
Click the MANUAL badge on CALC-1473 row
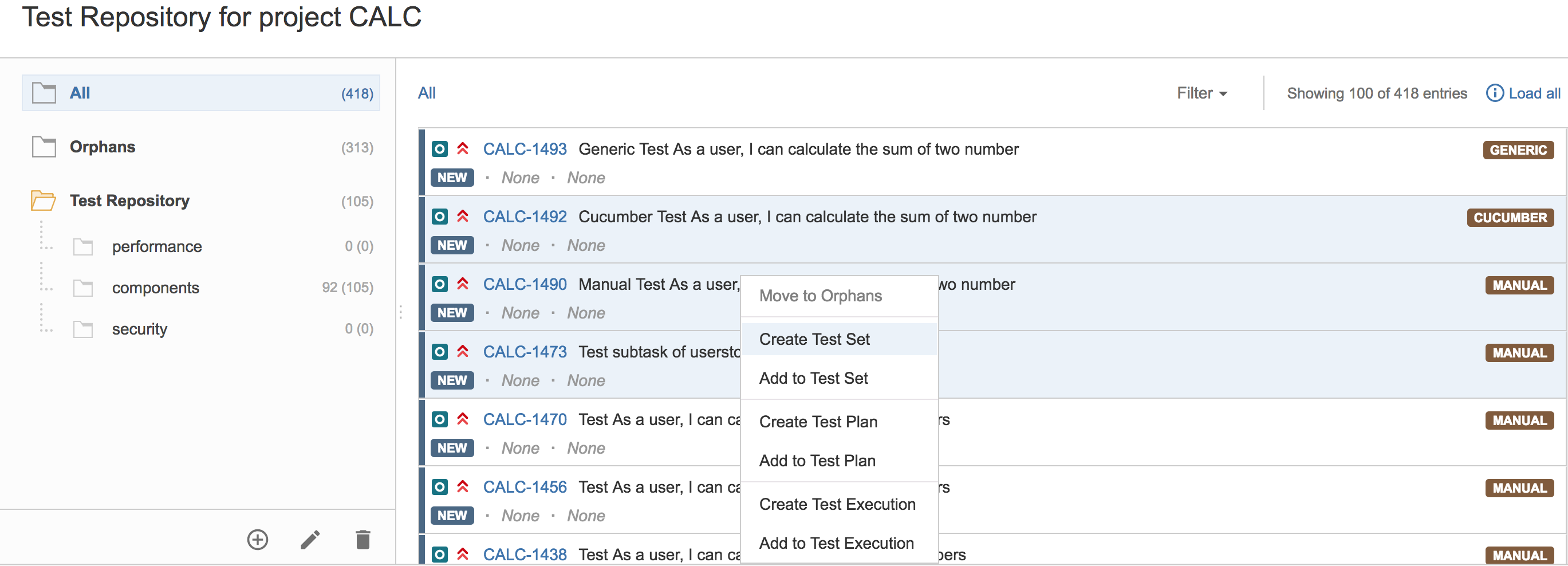coord(1519,352)
